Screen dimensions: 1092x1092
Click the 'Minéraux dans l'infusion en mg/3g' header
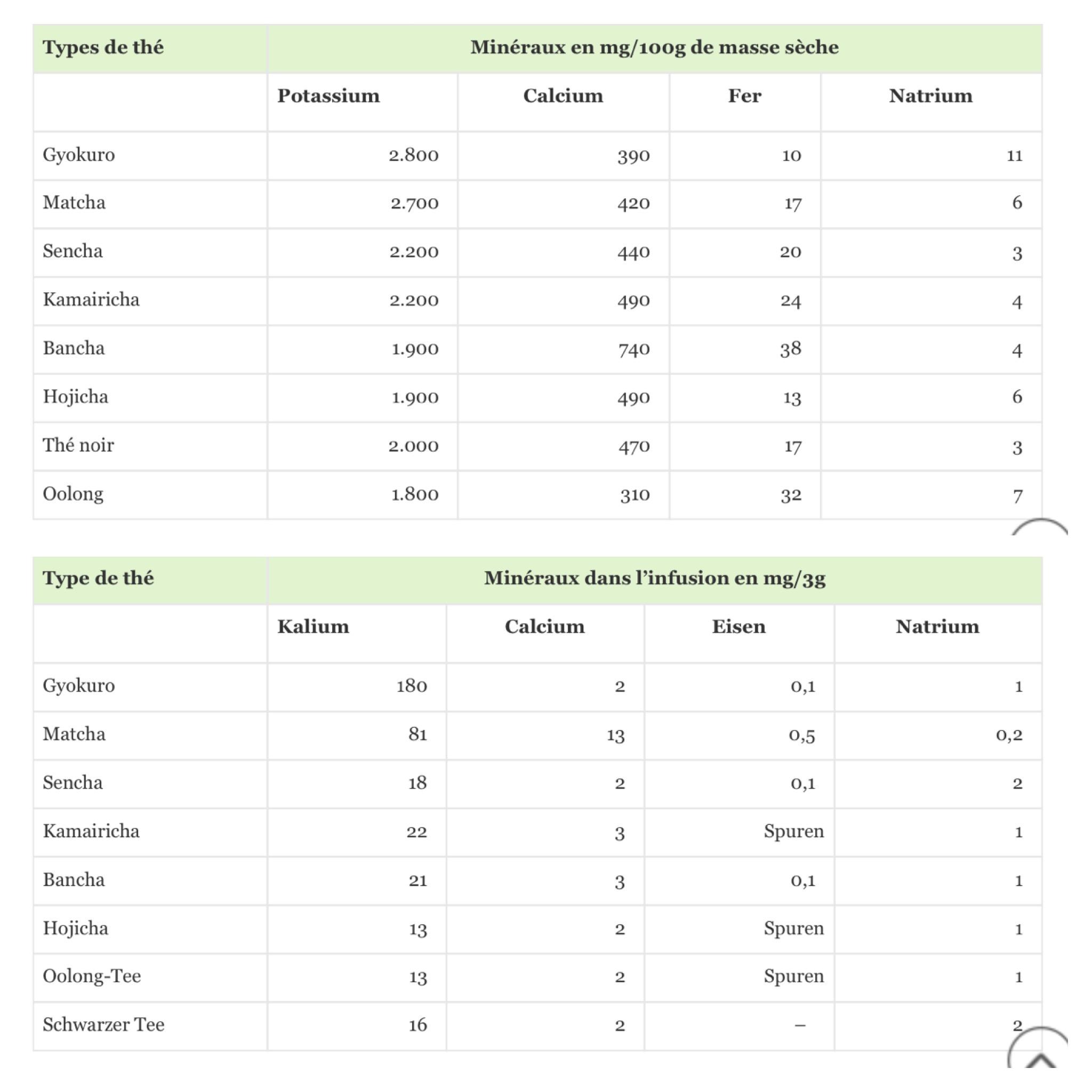655,578
